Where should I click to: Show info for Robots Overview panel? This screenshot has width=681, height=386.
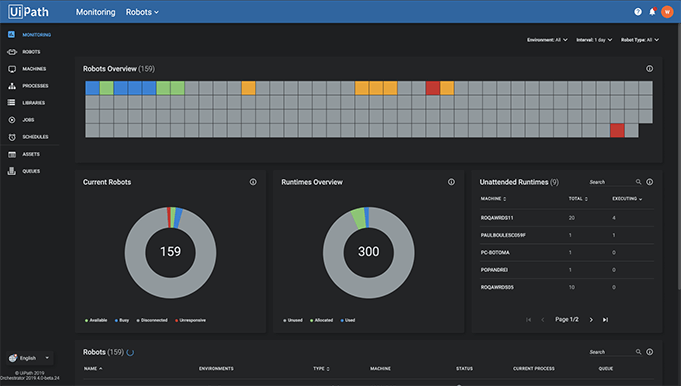(x=649, y=69)
